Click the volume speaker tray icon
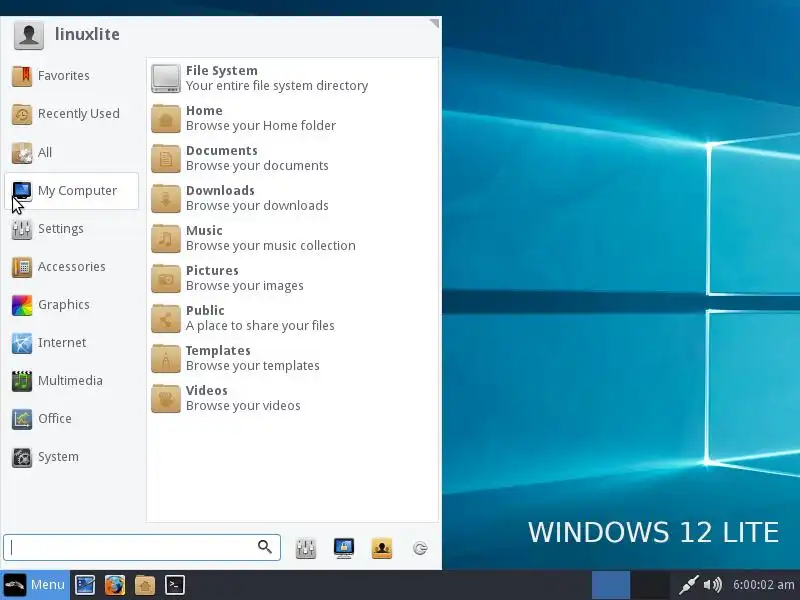Screen dimensions: 800x600 [713, 585]
